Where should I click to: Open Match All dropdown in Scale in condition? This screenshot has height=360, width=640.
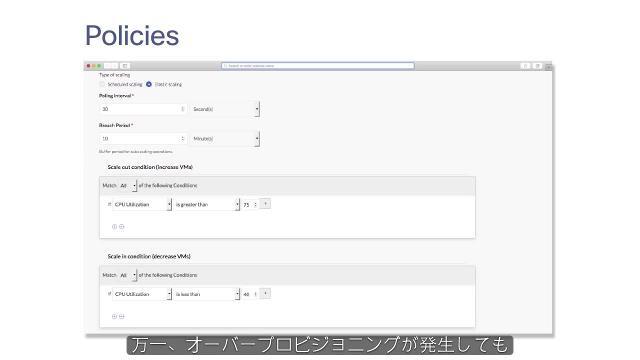[128, 275]
